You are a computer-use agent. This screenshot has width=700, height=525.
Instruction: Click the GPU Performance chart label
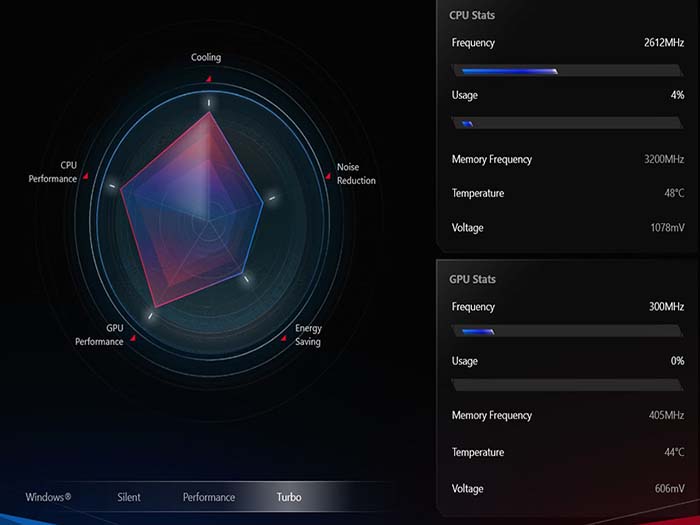click(x=99, y=335)
